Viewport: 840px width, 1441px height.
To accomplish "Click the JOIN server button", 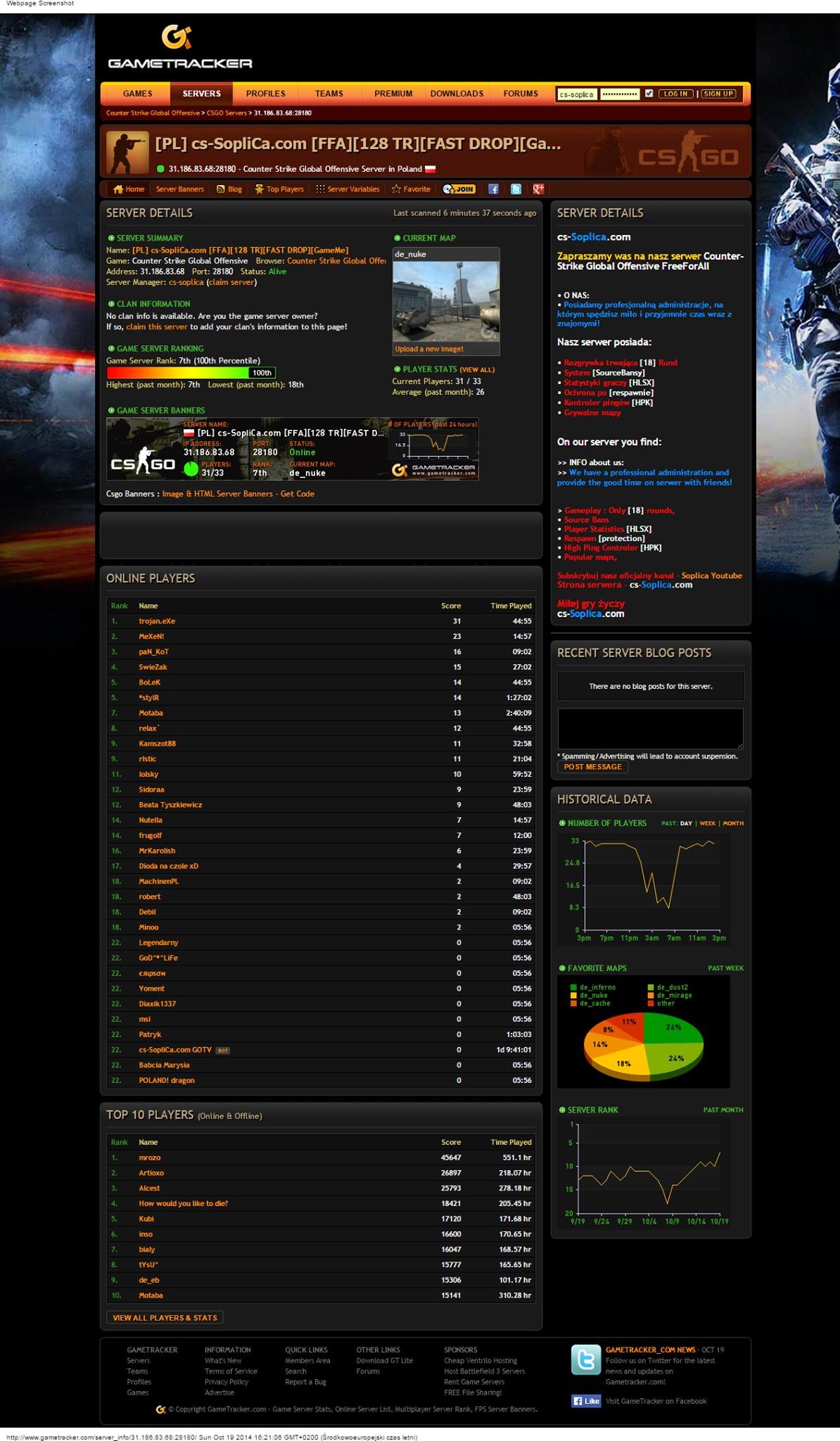I will (x=459, y=189).
